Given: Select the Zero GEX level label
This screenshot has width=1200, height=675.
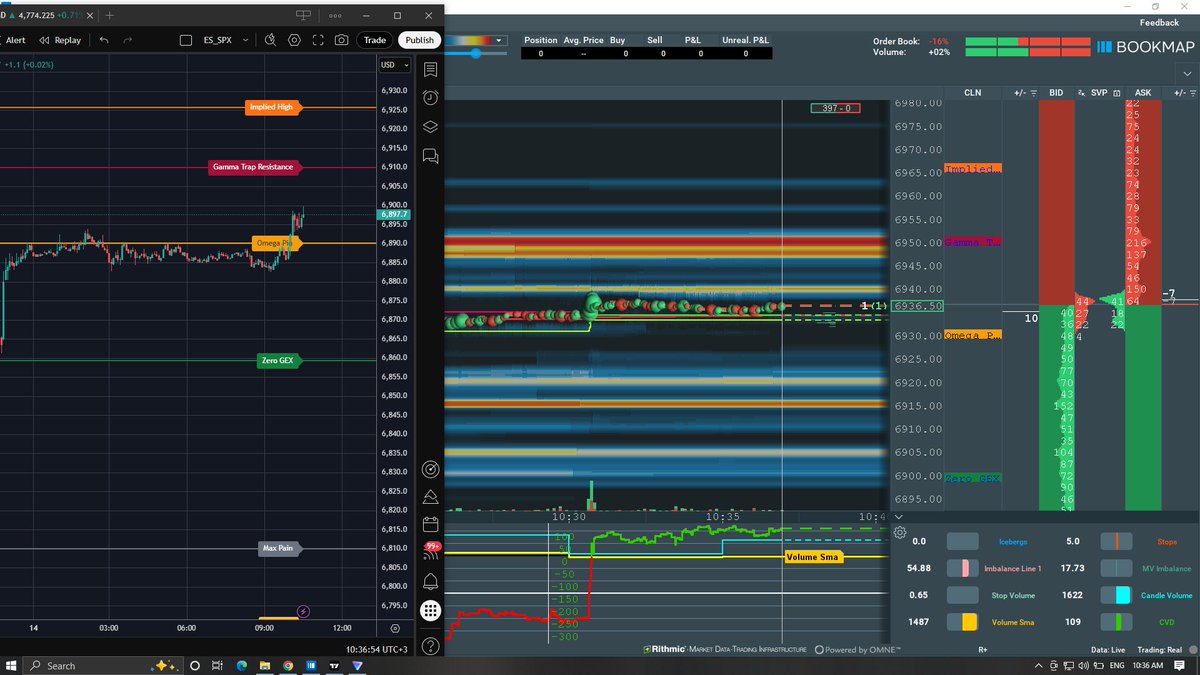Looking at the screenshot, I should point(279,361).
